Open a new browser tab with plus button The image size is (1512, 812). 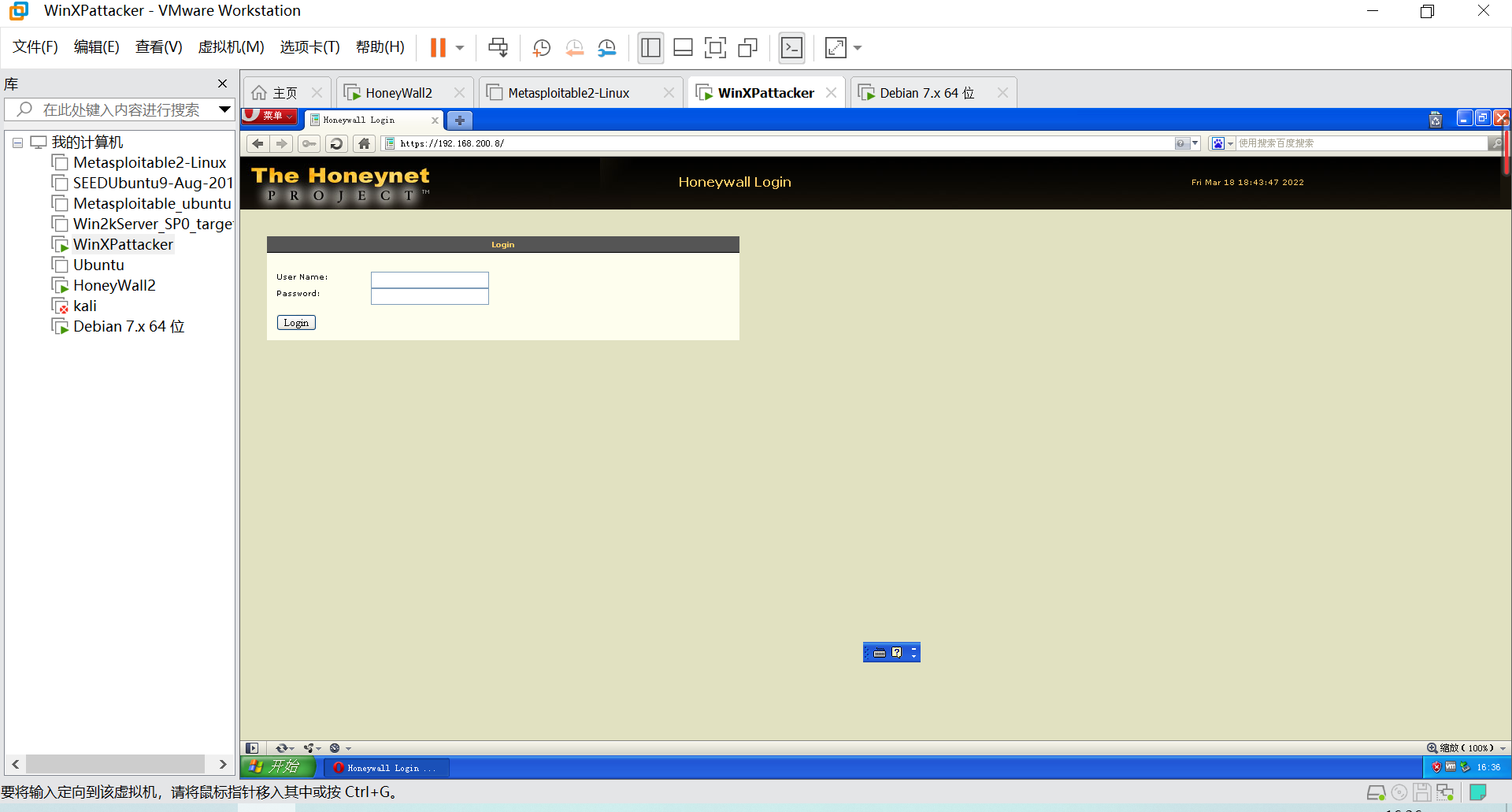click(459, 121)
